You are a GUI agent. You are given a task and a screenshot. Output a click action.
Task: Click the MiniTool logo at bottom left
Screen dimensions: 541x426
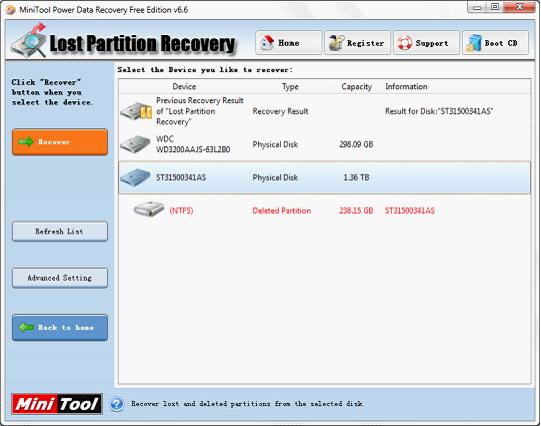pyautogui.click(x=57, y=404)
